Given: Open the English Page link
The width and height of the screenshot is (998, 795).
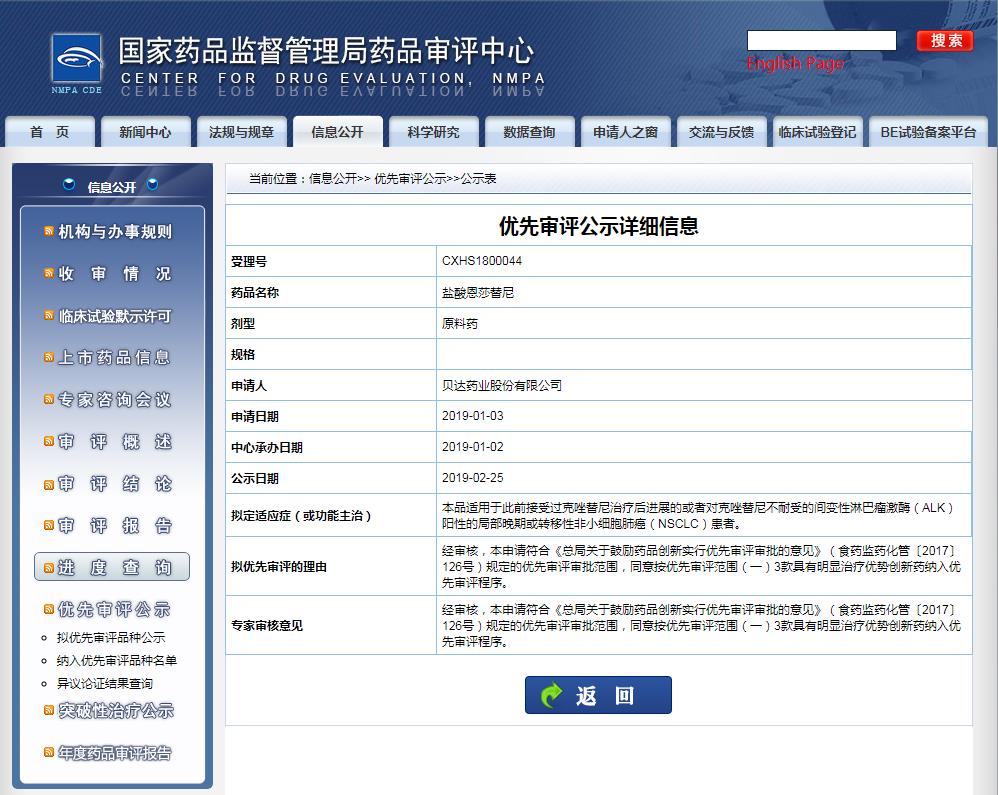Looking at the screenshot, I should (x=795, y=64).
